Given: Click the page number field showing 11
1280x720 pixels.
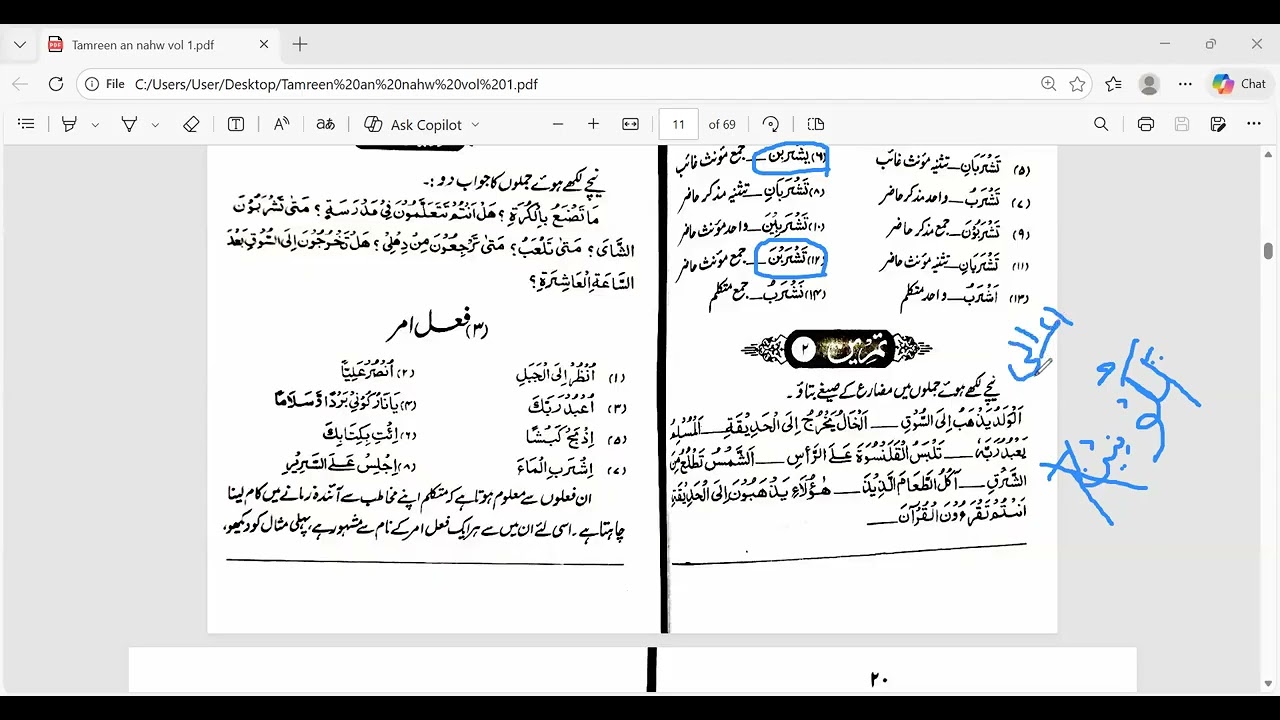Looking at the screenshot, I should (x=678, y=124).
